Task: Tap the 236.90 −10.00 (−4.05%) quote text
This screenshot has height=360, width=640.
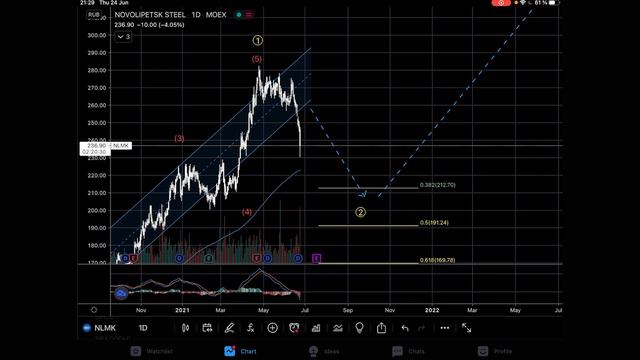Action: click(149, 25)
